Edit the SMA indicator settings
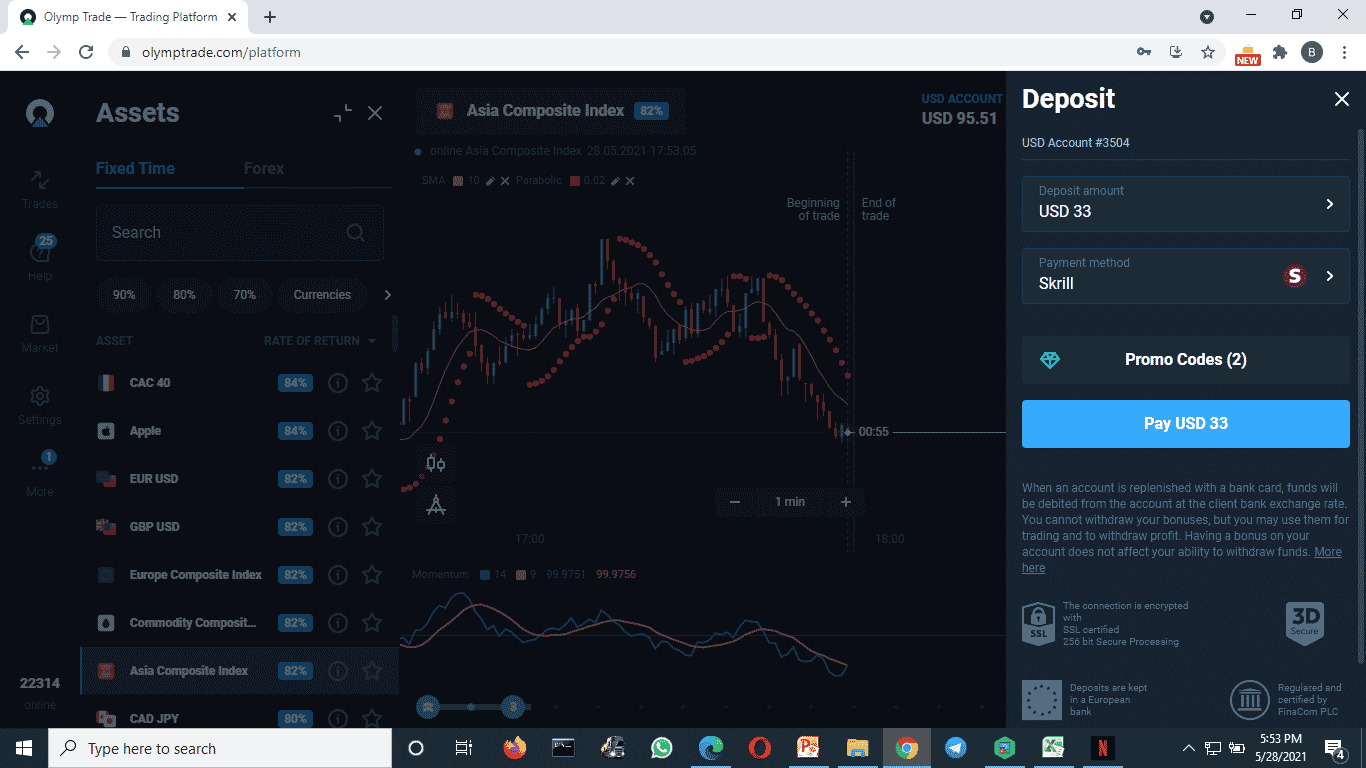1366x768 pixels. (x=490, y=181)
